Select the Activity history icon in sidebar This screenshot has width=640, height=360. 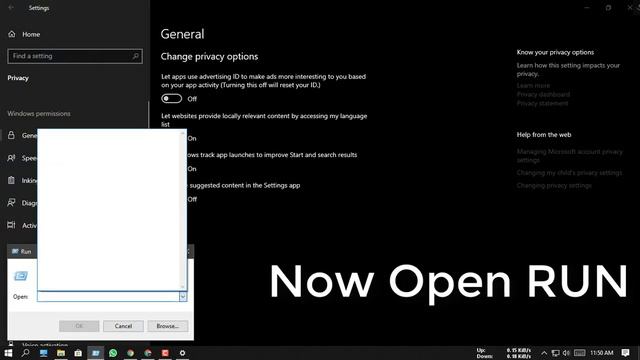11,225
